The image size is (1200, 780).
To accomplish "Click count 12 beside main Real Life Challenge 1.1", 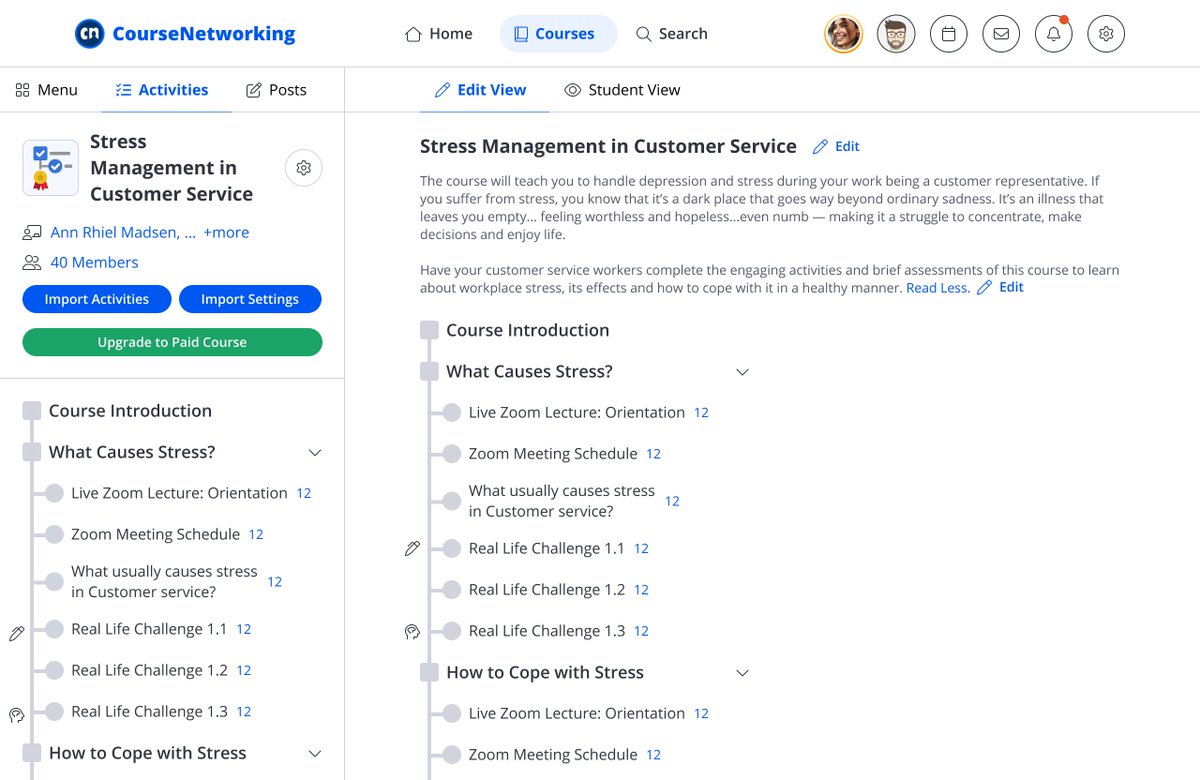I will [x=641, y=549].
